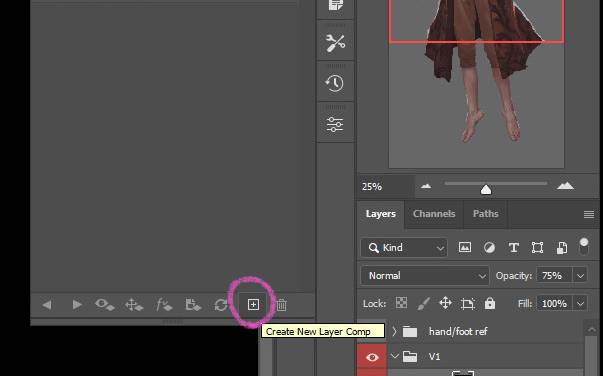Open the Properties panel sliders icon
This screenshot has width=603, height=376.
(x=335, y=124)
